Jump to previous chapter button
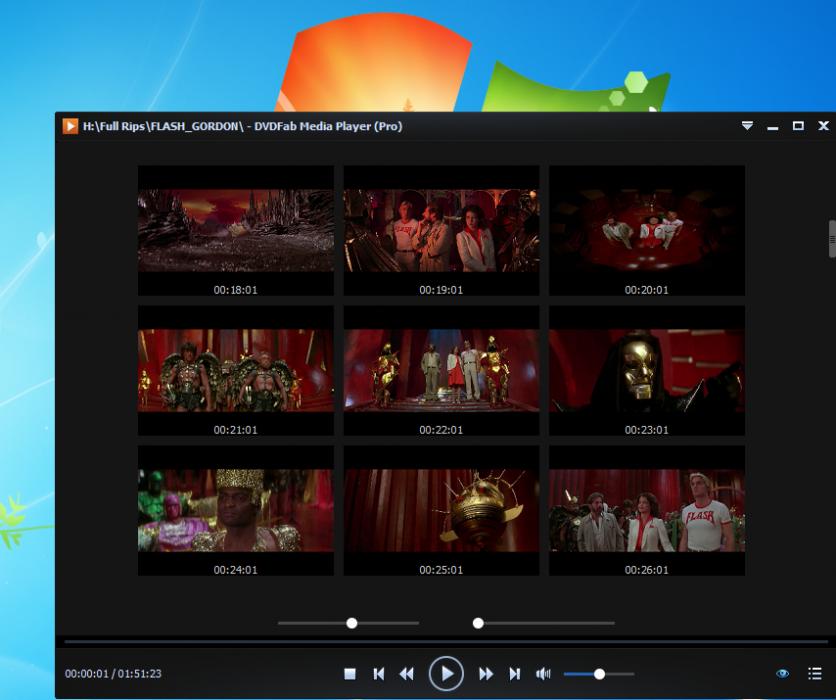Image resolution: width=836 pixels, height=700 pixels. 379,674
